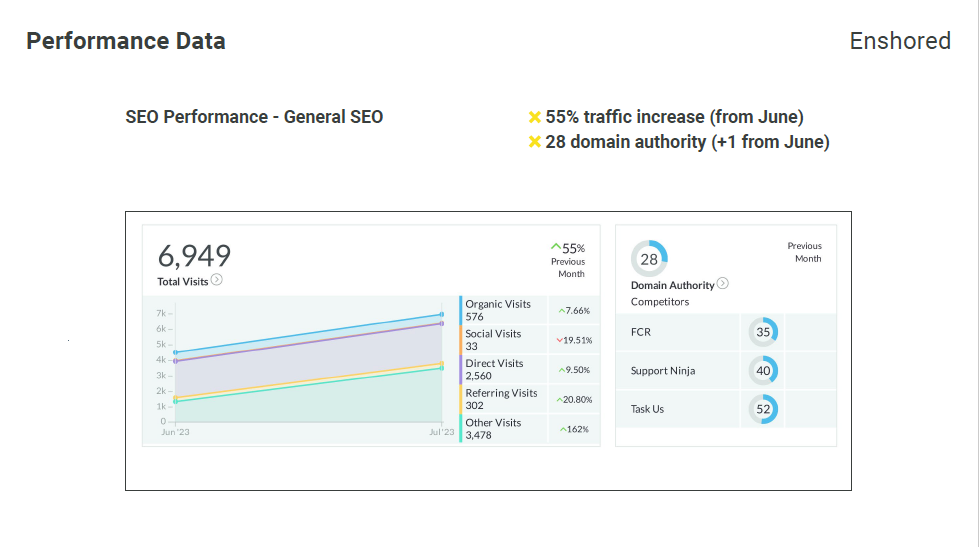979x547 pixels.
Task: Click the Referring Visits 302 row
Action: pyautogui.click(x=529, y=399)
